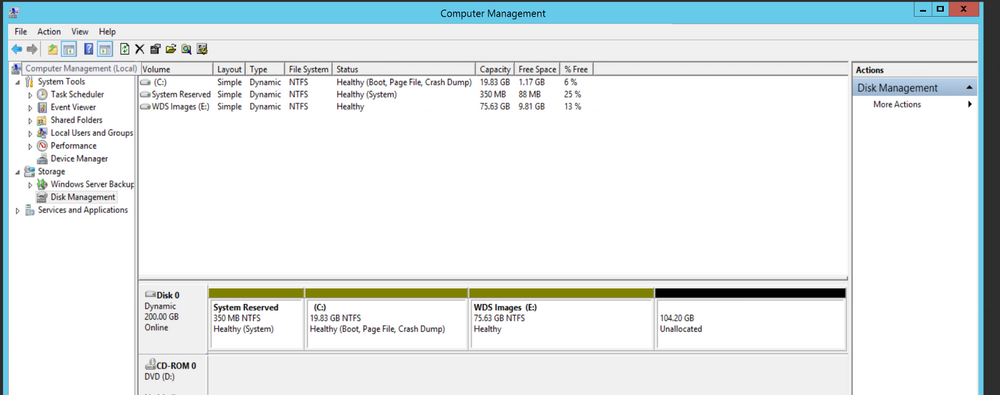Click the Explore magnifier toolbar icon
The image size is (1000, 395).
coord(186,49)
